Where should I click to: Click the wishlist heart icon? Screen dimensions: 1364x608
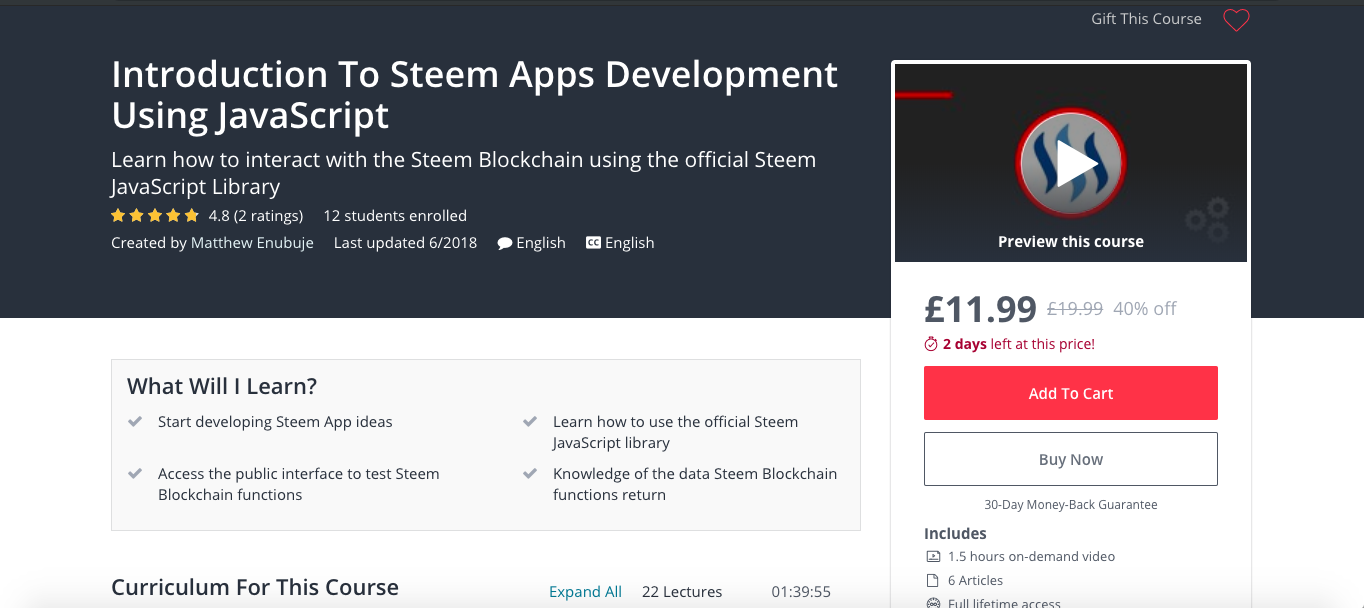click(1236, 20)
